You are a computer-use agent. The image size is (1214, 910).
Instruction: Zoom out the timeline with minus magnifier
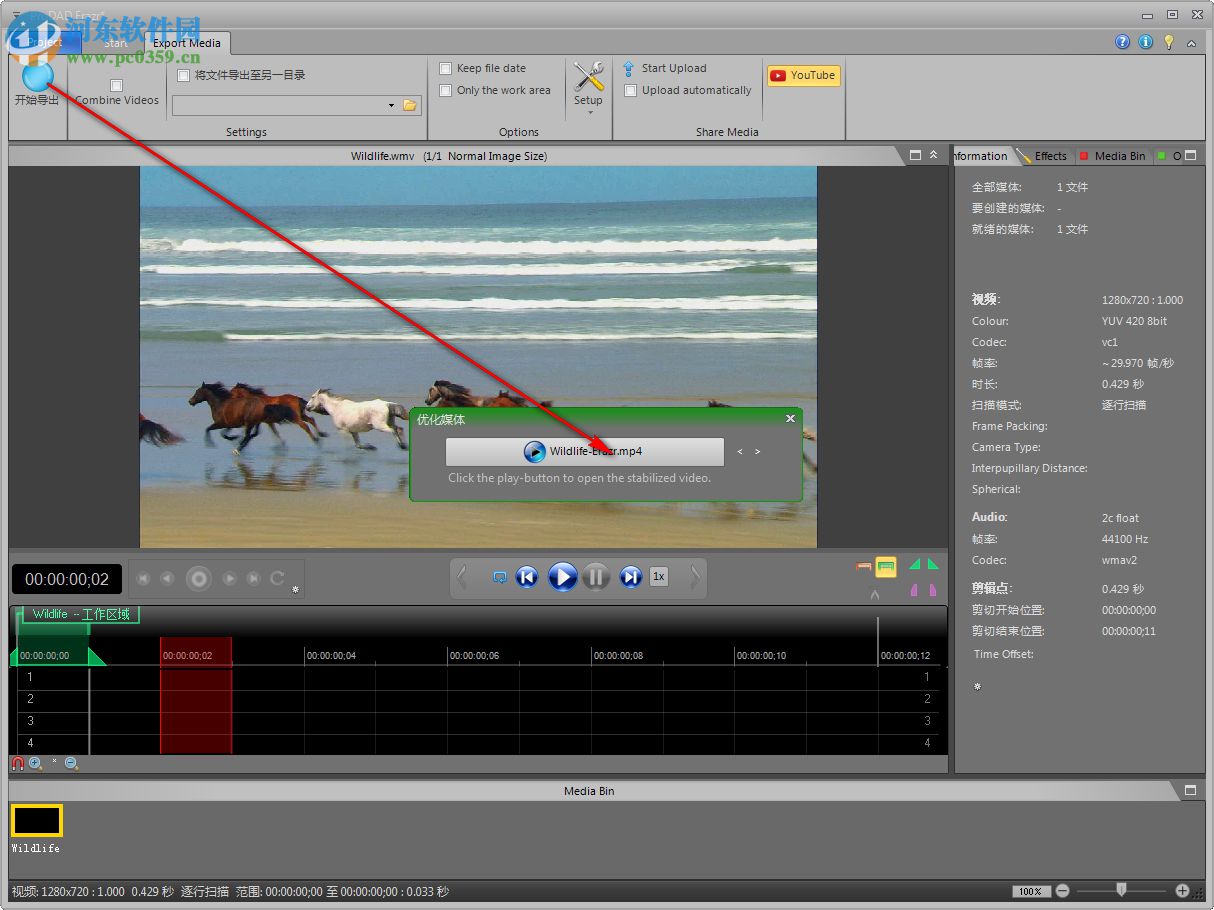(x=71, y=763)
